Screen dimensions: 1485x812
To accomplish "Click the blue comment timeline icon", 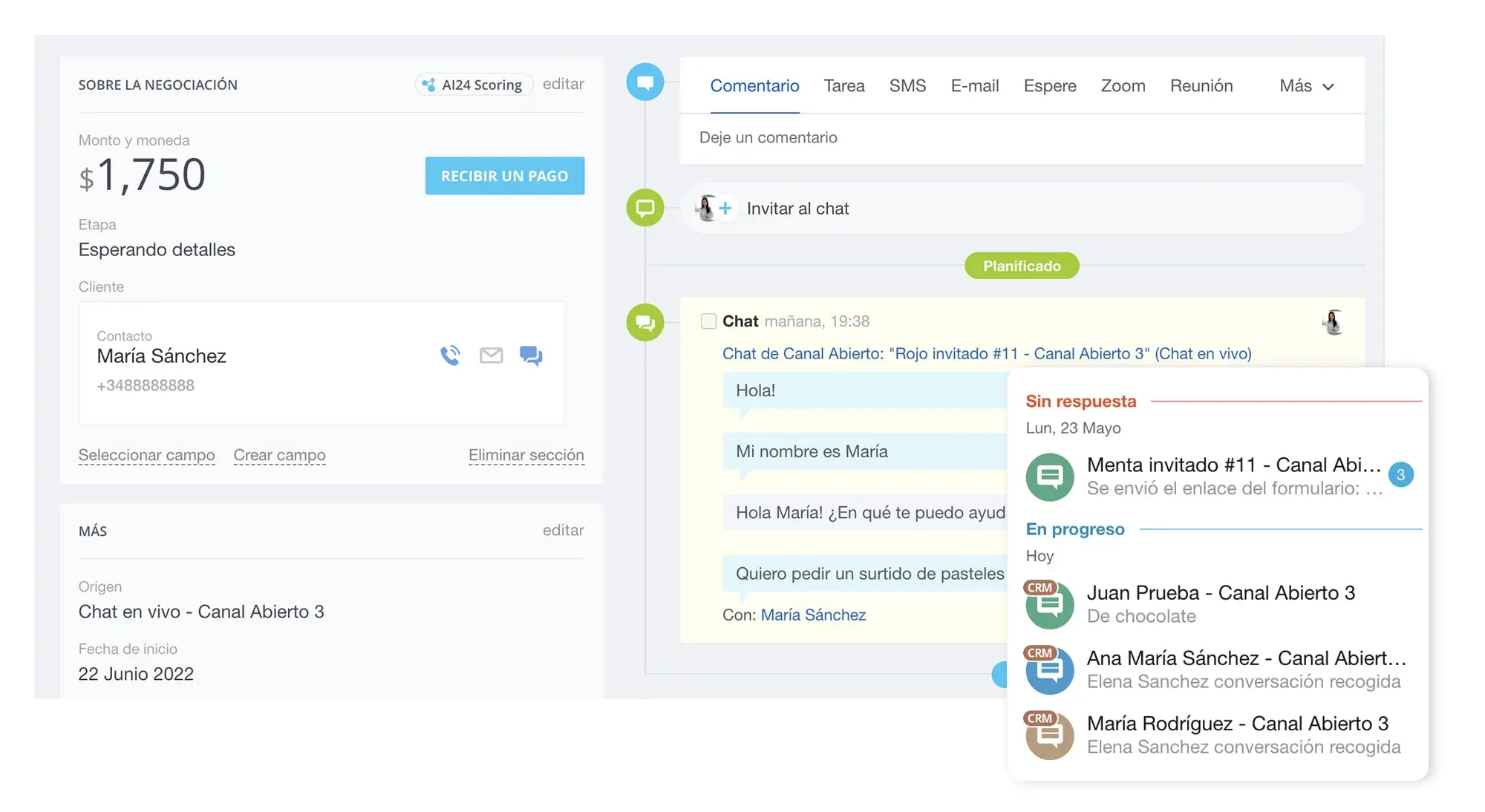I will [644, 82].
